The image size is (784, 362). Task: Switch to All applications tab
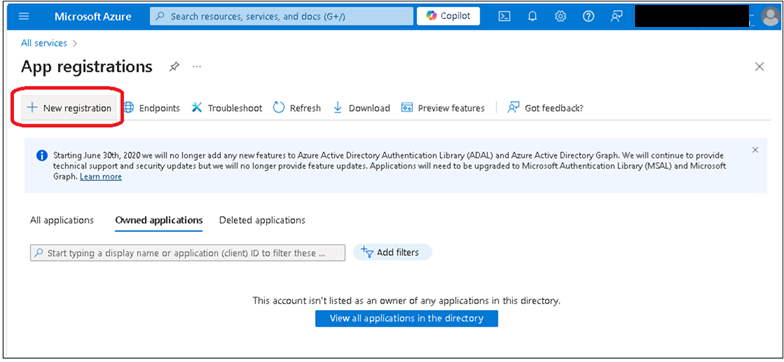point(62,220)
